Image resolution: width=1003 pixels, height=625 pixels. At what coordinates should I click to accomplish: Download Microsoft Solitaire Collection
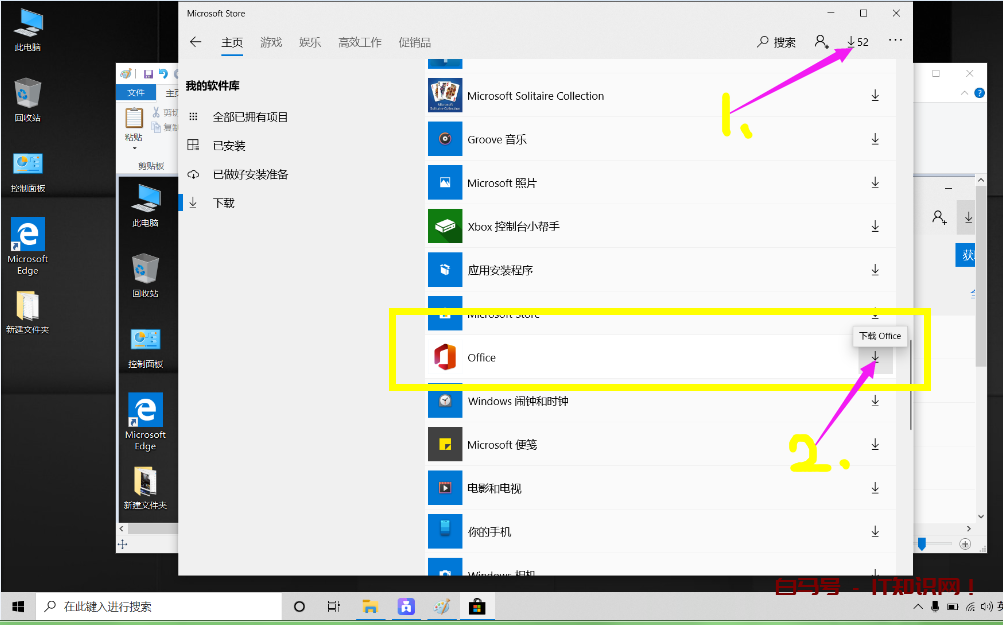875,96
